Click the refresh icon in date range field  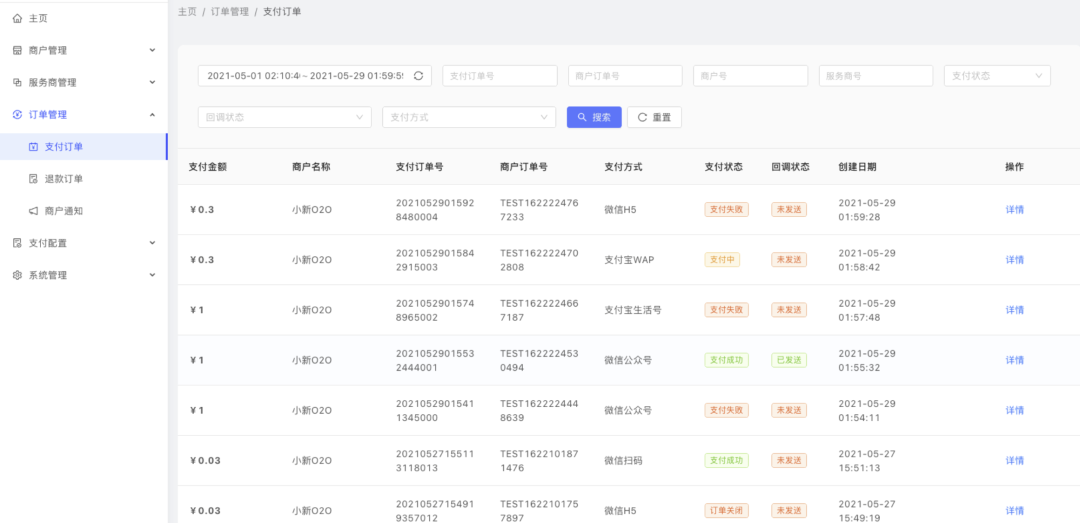418,76
